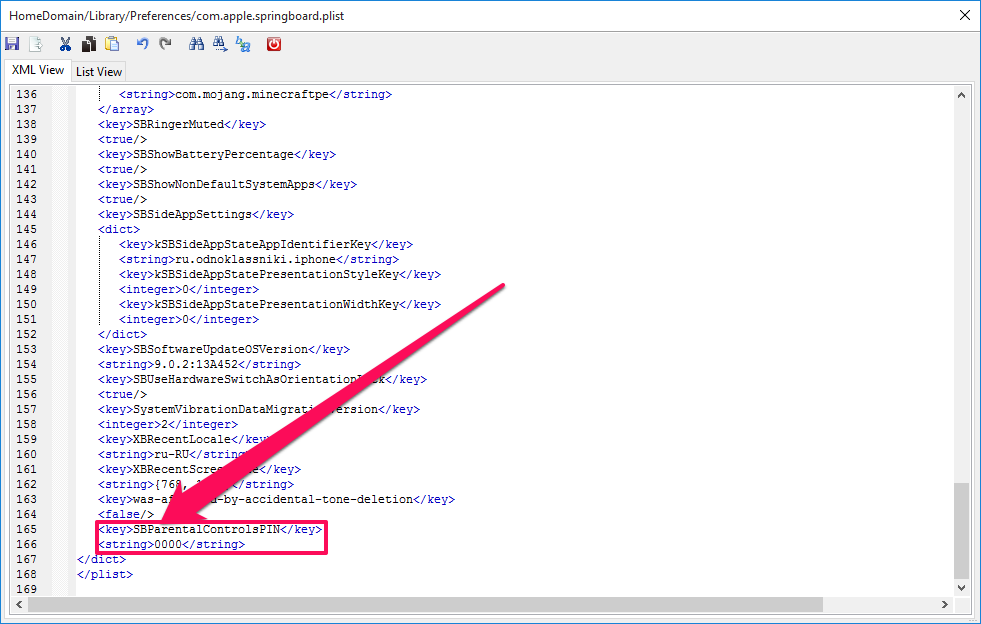
Task: Click the red power exit icon
Action: pos(274,44)
